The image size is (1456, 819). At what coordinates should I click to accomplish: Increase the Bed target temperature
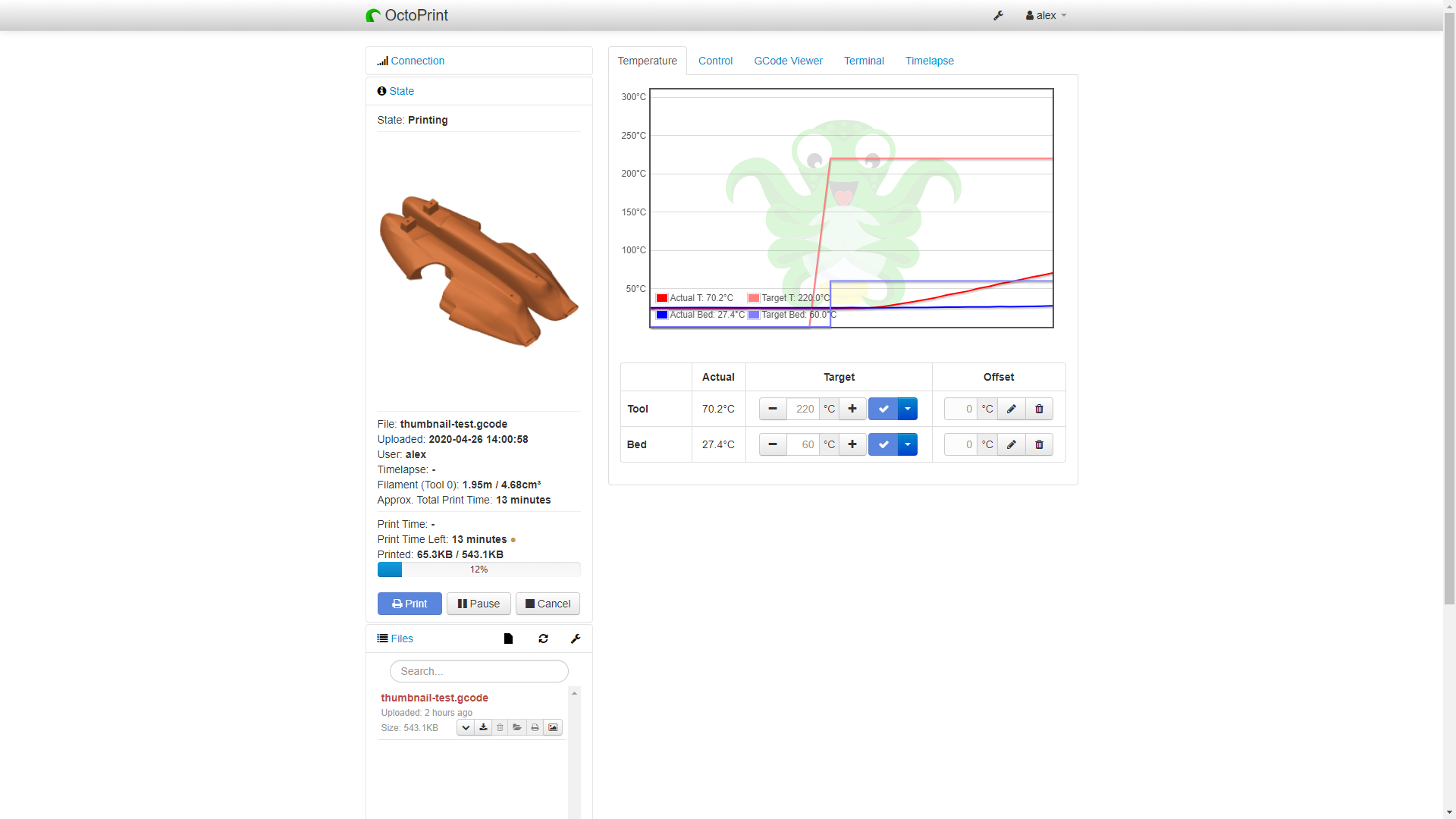click(852, 444)
